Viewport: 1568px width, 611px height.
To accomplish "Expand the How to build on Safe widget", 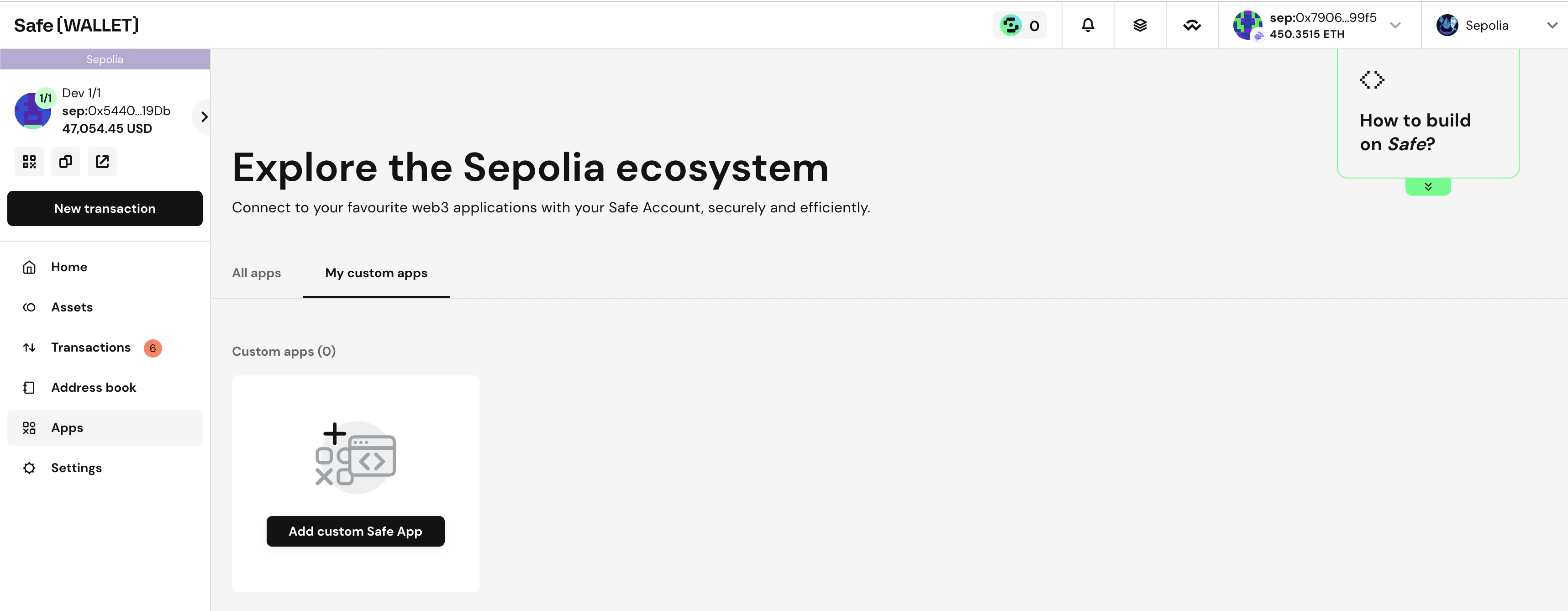I will [1429, 186].
